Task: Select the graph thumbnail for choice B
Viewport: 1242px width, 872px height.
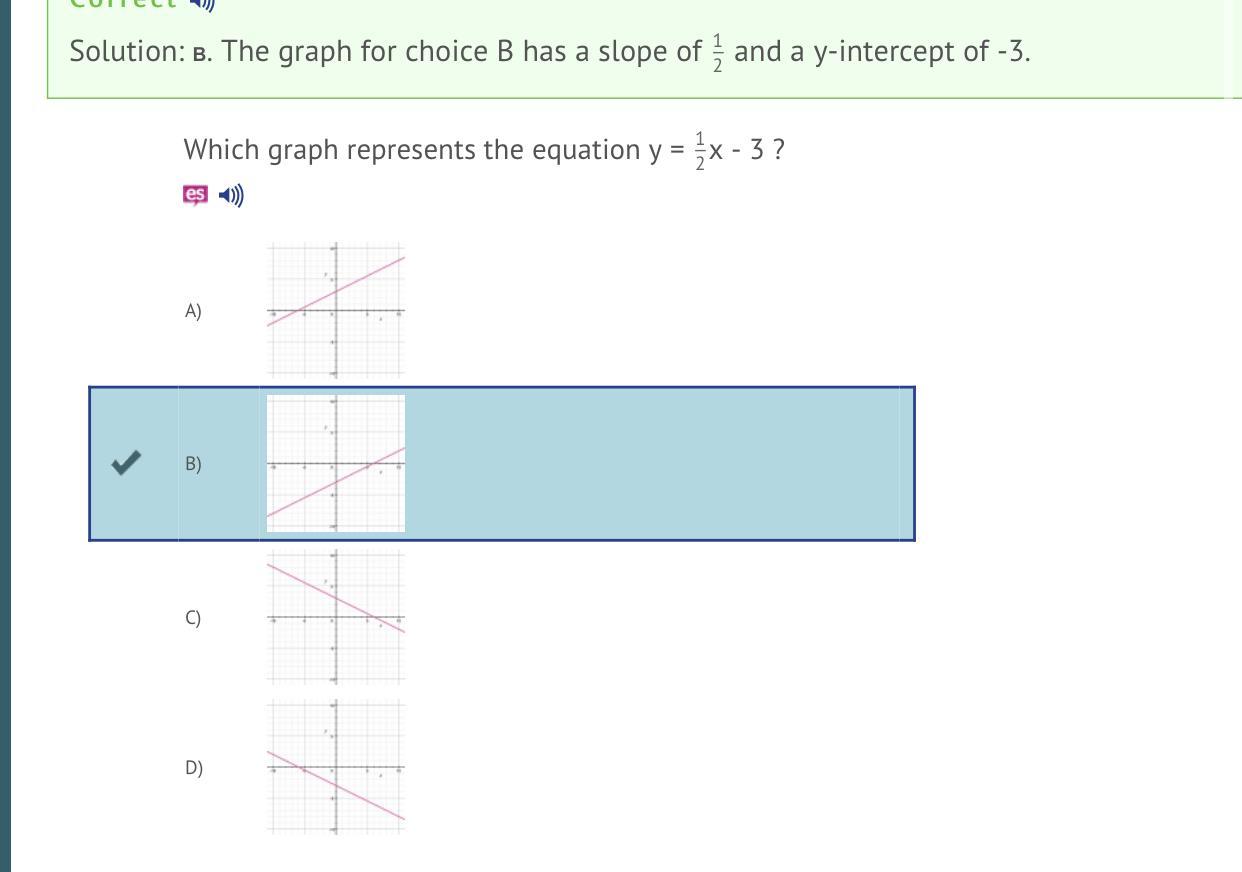Action: click(336, 463)
